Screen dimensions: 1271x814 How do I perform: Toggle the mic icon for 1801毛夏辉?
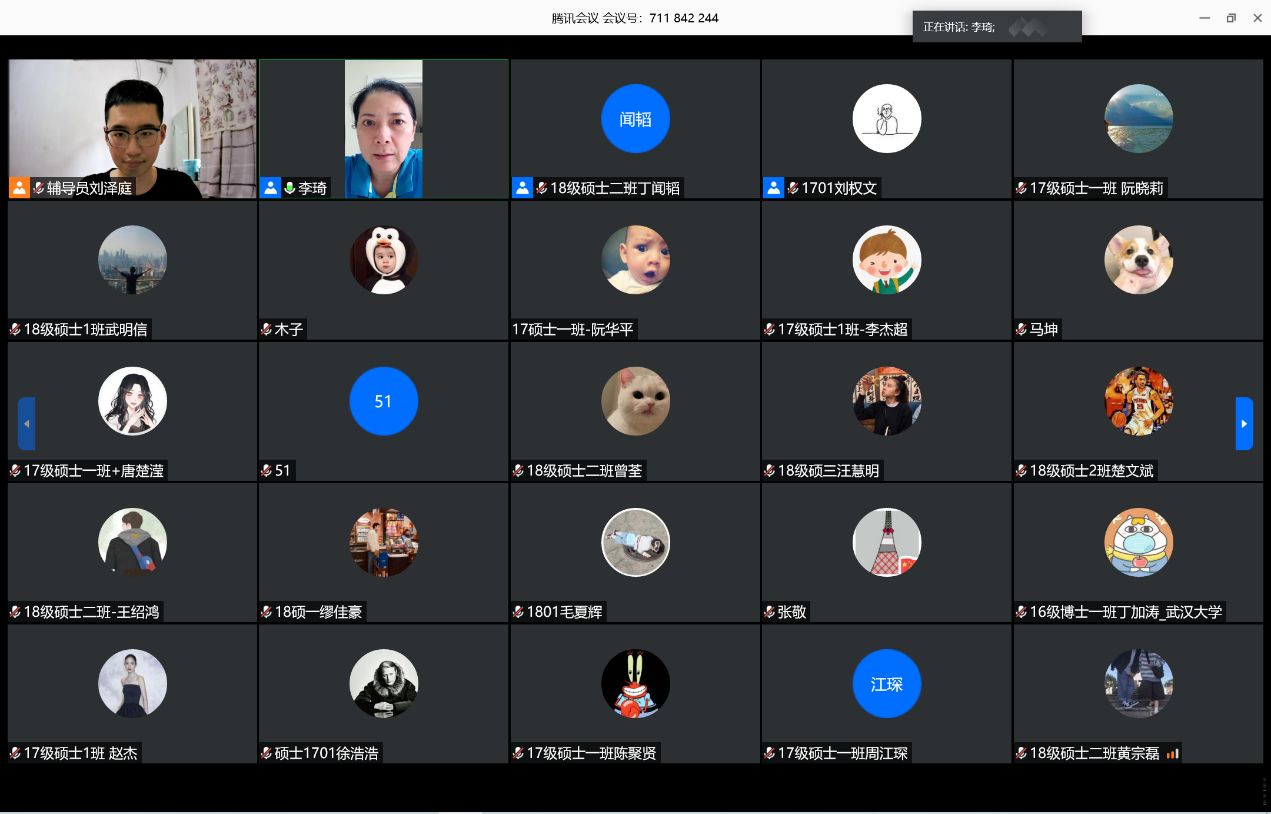pyautogui.click(x=519, y=612)
